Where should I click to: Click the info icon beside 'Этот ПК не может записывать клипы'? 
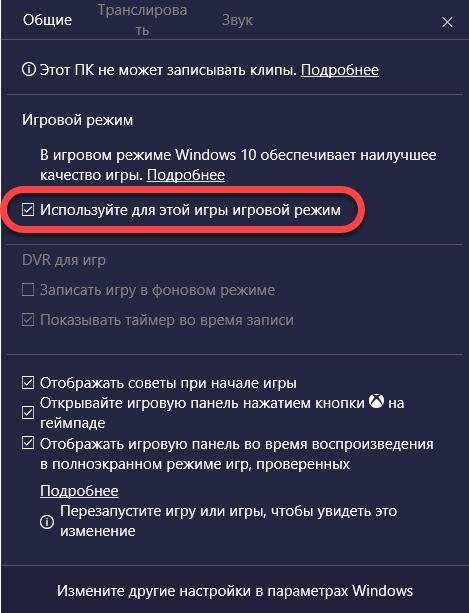pos(29,70)
